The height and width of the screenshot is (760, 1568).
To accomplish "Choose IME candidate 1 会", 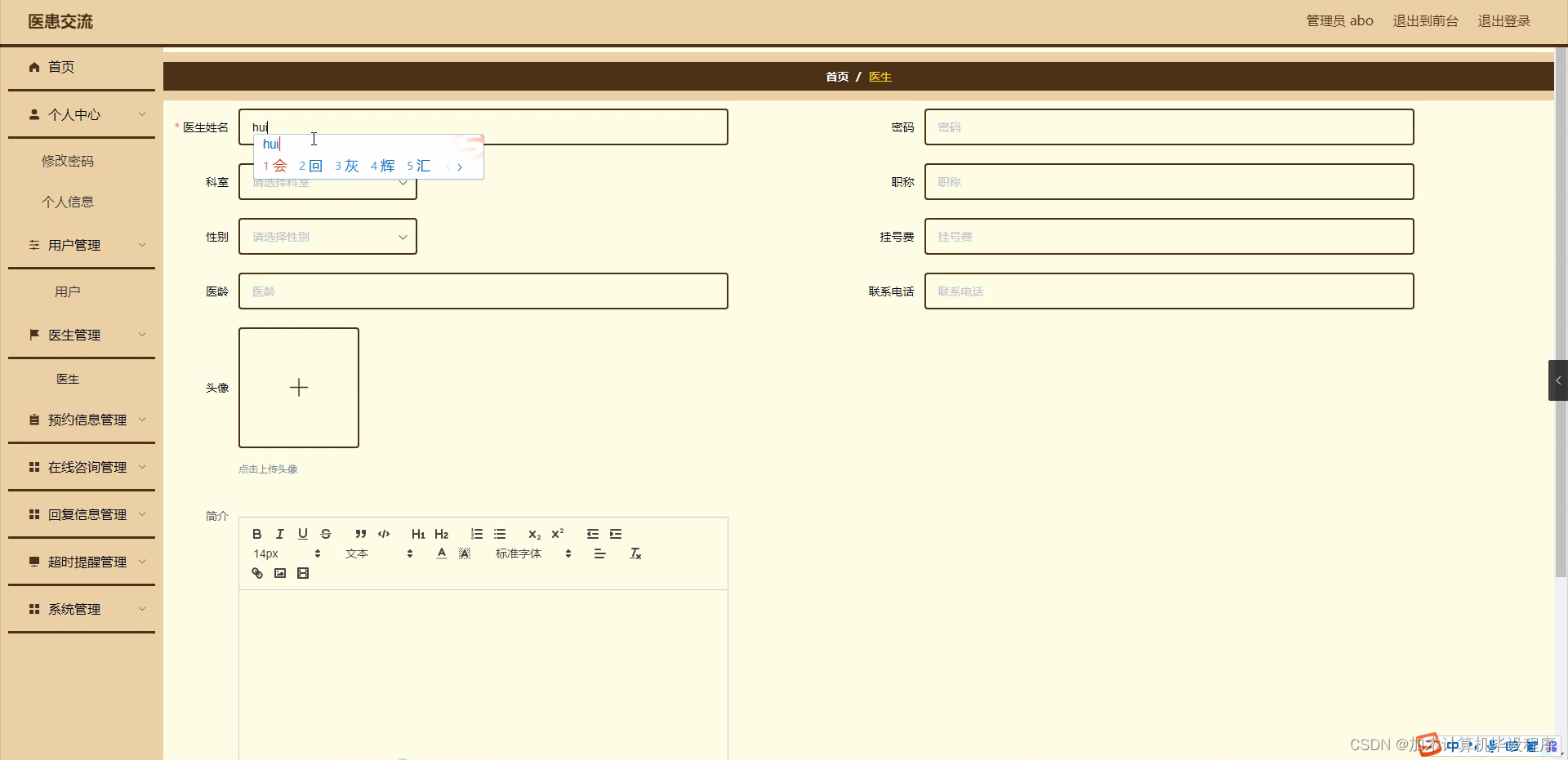I will [275, 166].
